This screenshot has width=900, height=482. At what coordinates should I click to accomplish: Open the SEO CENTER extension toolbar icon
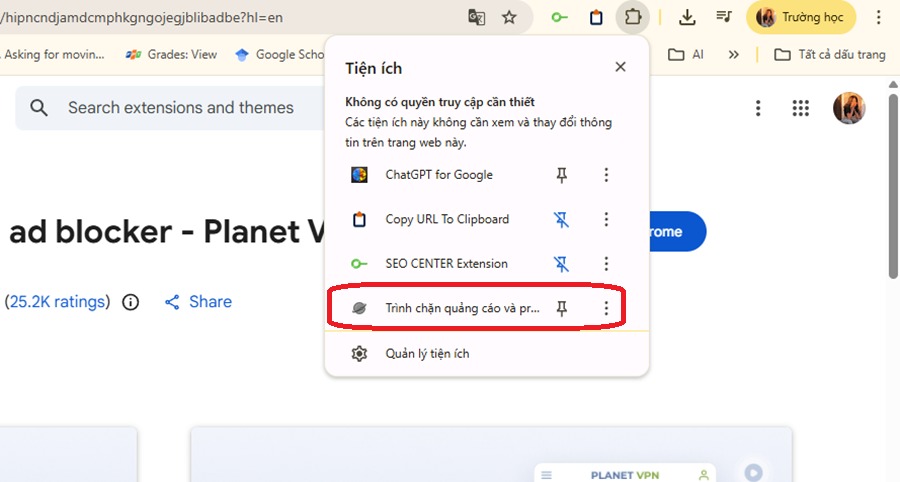pos(561,17)
